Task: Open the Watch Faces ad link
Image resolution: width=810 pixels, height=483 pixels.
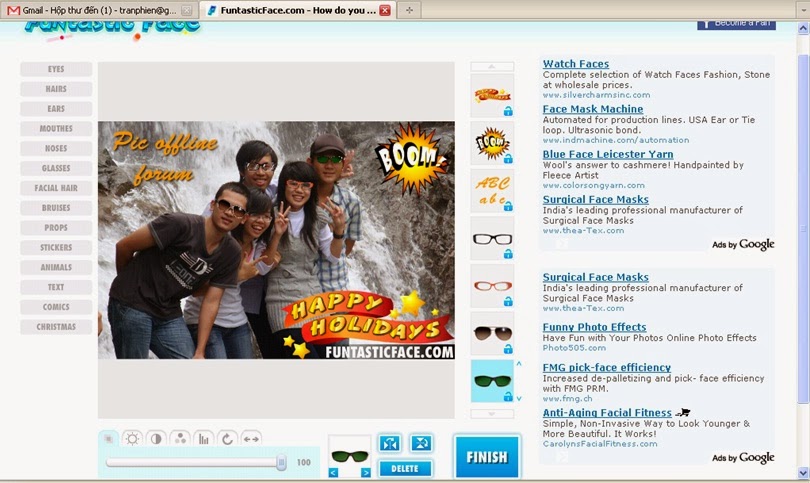Action: tap(575, 64)
